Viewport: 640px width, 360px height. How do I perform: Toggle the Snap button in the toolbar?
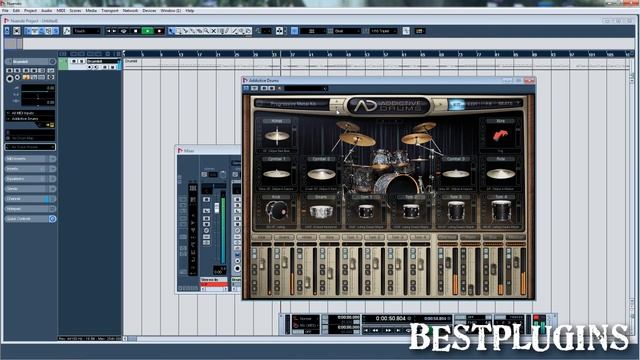[294, 31]
